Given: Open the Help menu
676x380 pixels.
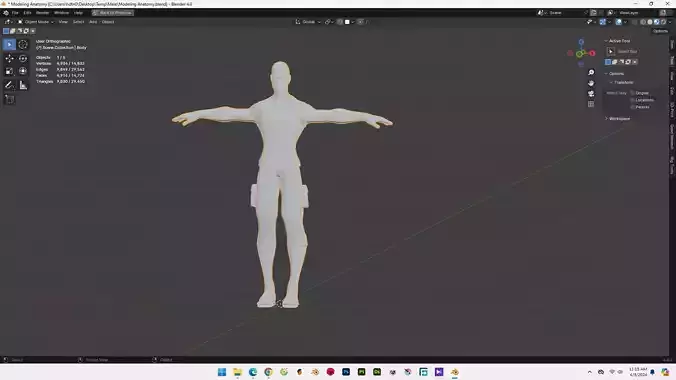Looking at the screenshot, I should [x=78, y=13].
